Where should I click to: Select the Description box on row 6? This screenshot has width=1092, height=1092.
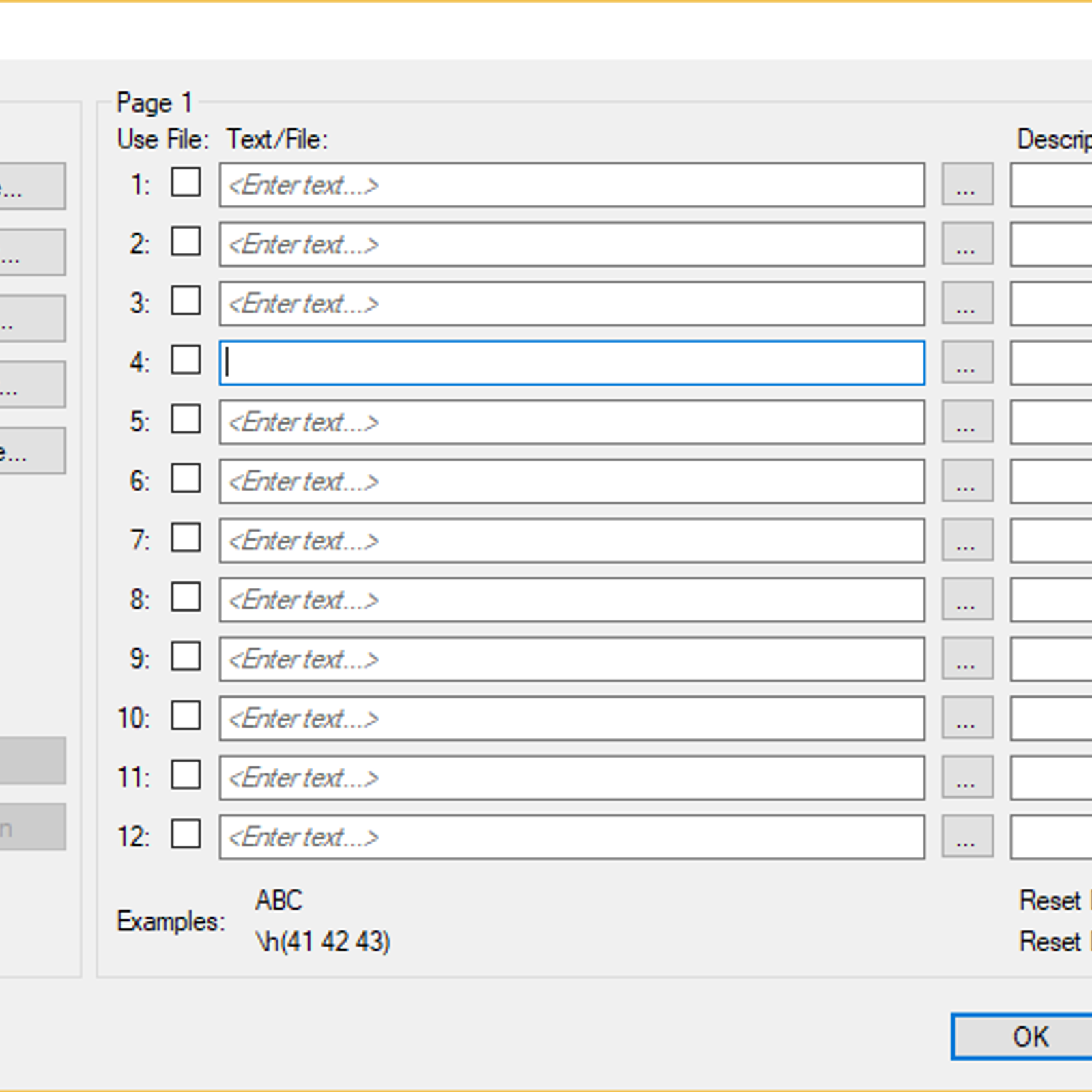point(1051,481)
